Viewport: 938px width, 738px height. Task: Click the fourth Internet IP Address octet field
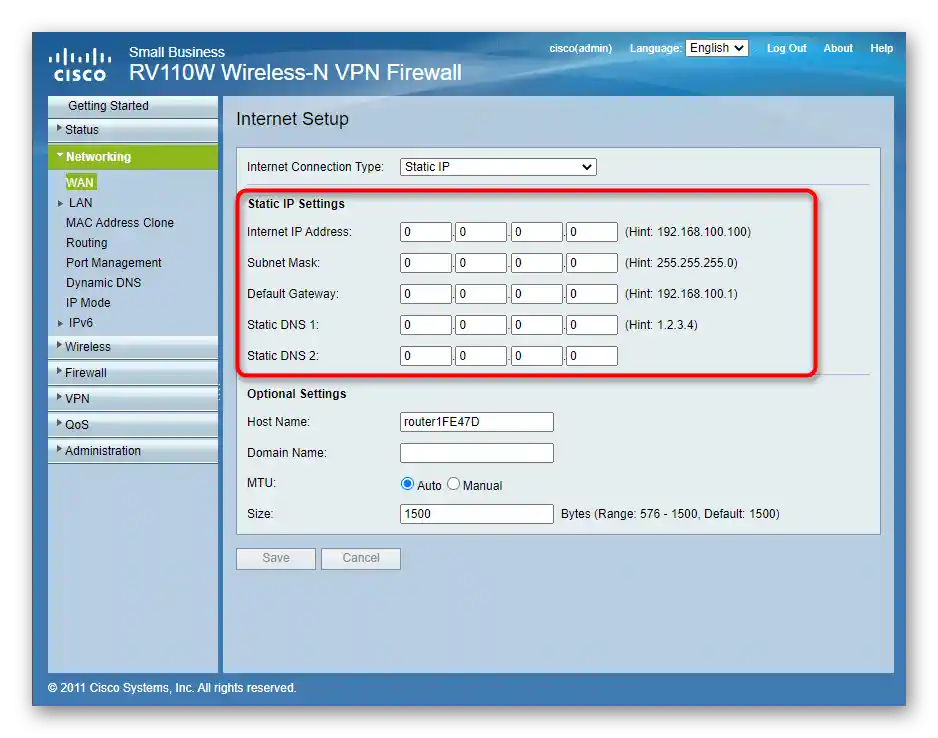pos(592,232)
